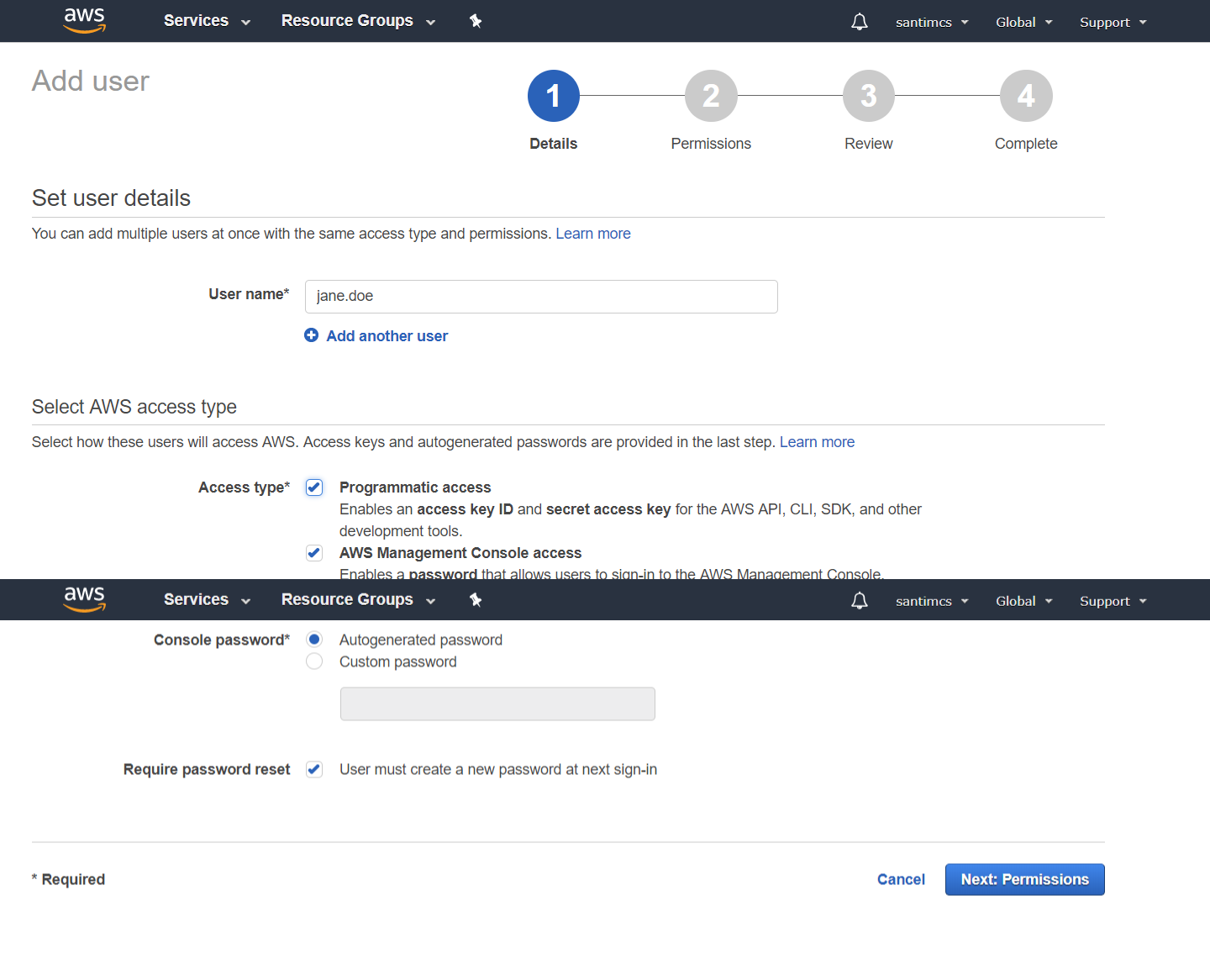Open santimcs account menu in lower bar
This screenshot has width=1210, height=980.
(932, 602)
